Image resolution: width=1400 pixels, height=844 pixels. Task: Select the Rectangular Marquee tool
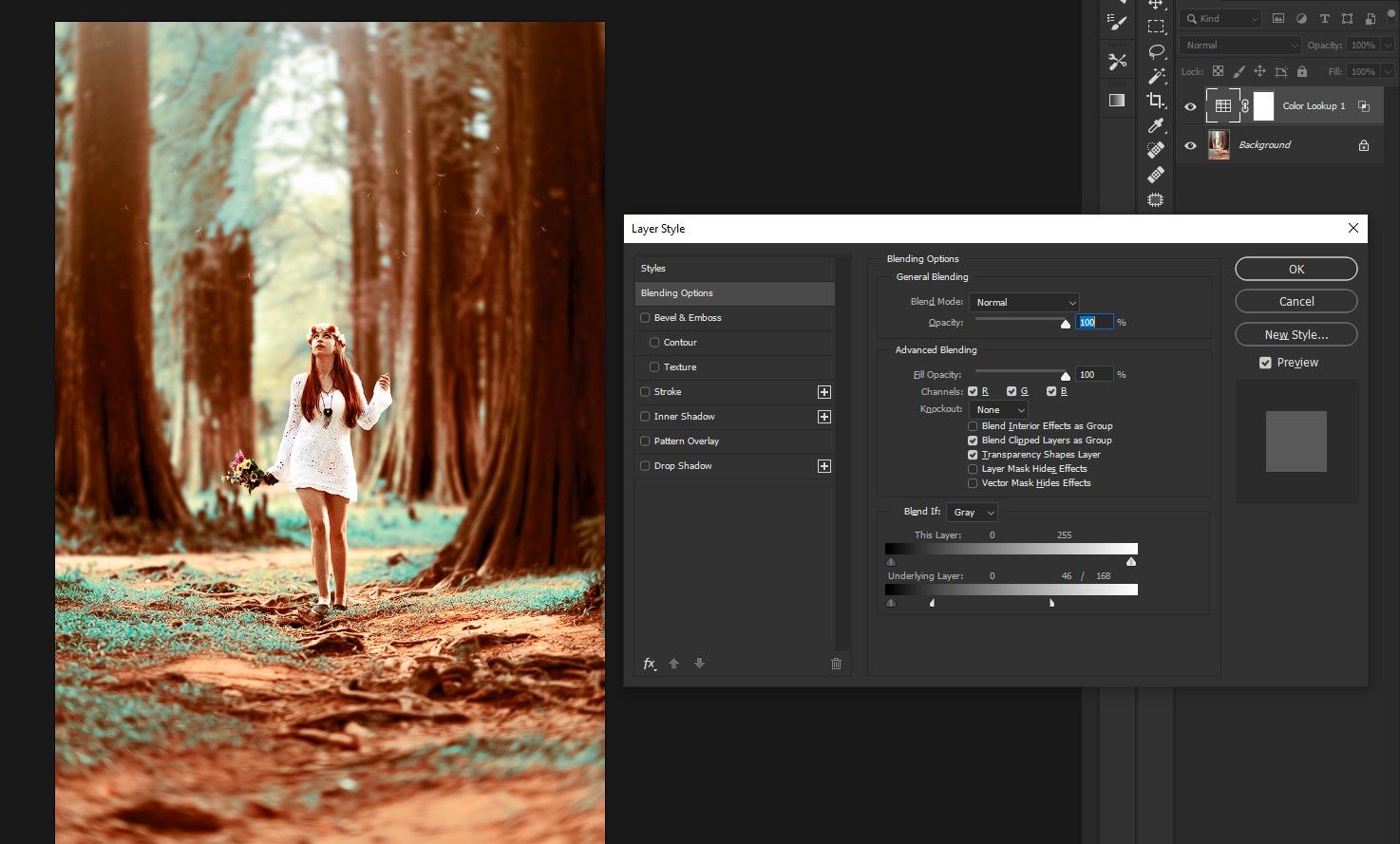coord(1156,27)
